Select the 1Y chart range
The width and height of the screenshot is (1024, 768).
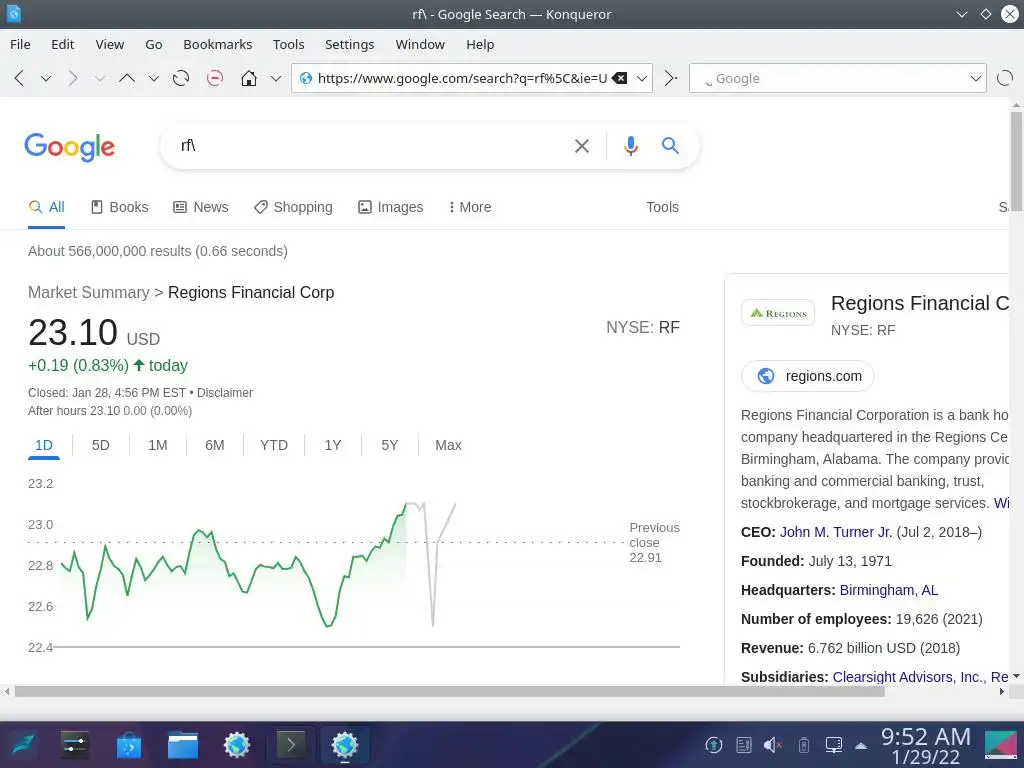tap(332, 445)
